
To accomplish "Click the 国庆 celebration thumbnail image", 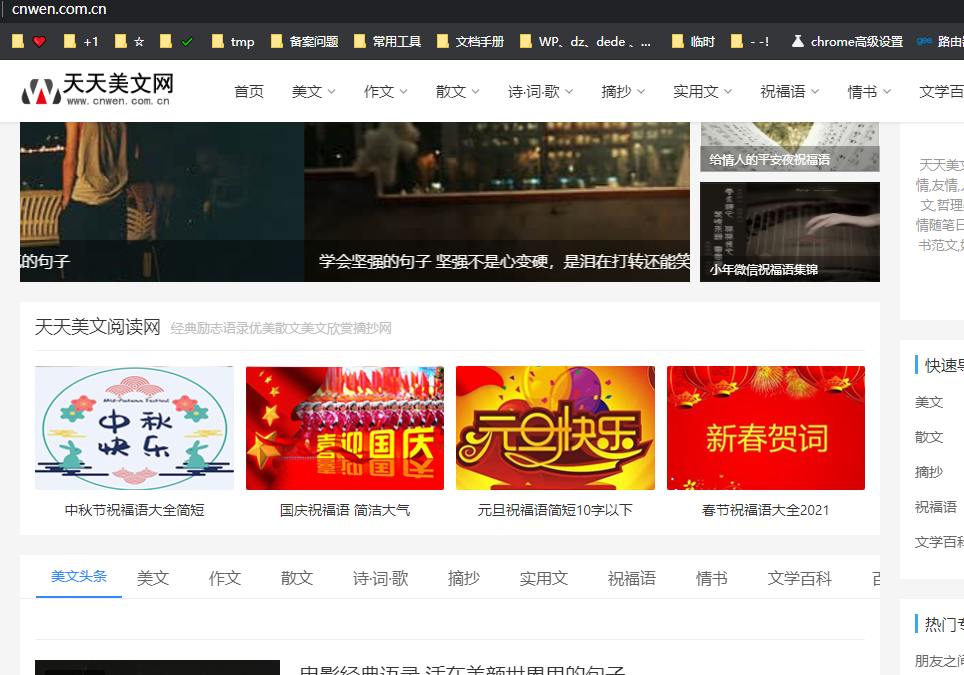I will pyautogui.click(x=345, y=428).
